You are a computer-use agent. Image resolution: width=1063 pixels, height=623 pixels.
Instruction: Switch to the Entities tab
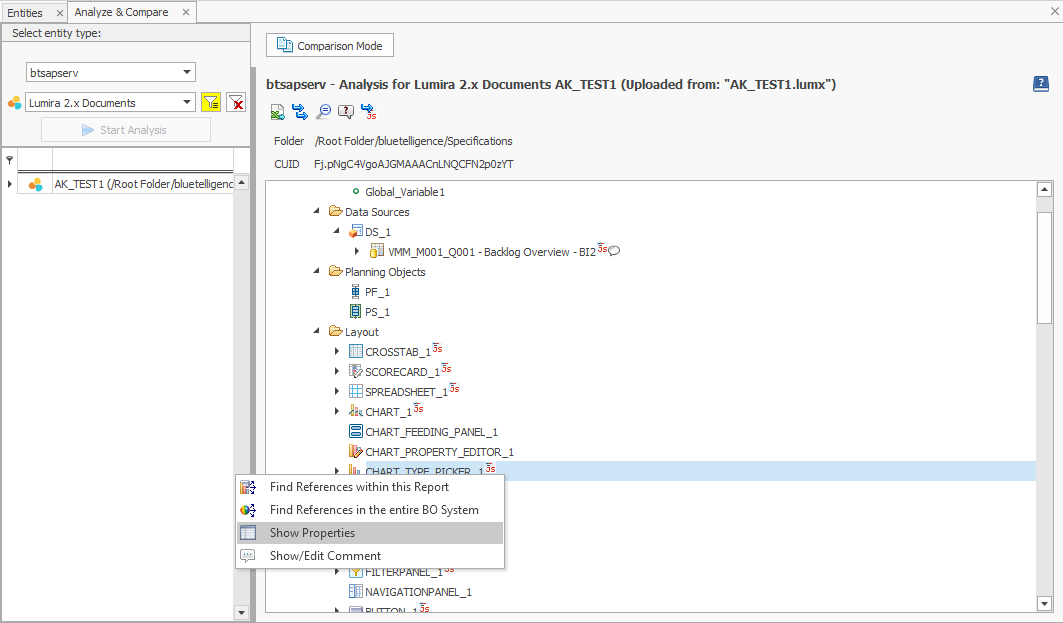[26, 13]
